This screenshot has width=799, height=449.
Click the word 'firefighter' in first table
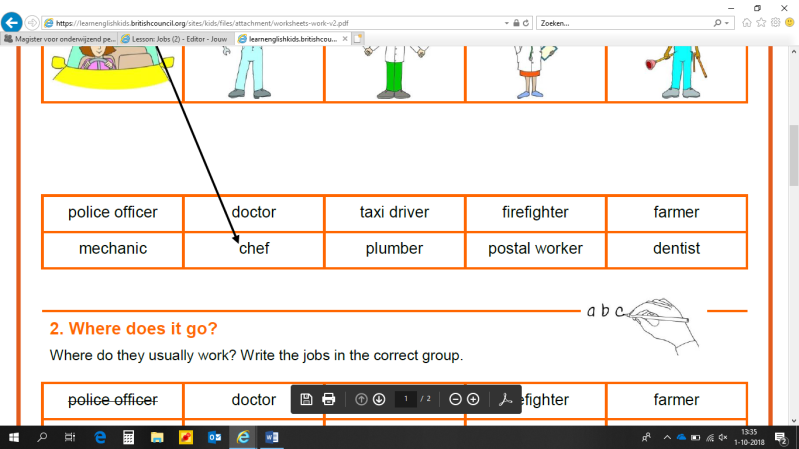tap(535, 212)
